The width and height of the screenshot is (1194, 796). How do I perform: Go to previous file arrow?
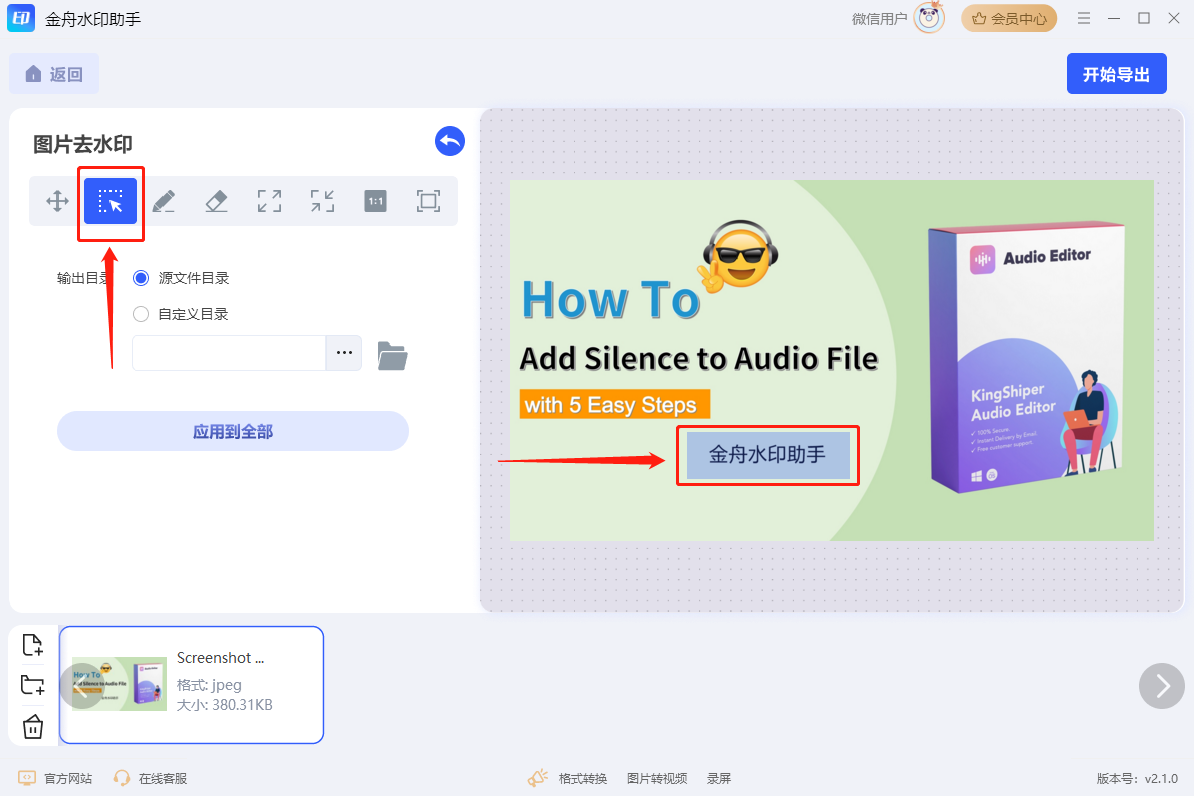pyautogui.click(x=82, y=686)
